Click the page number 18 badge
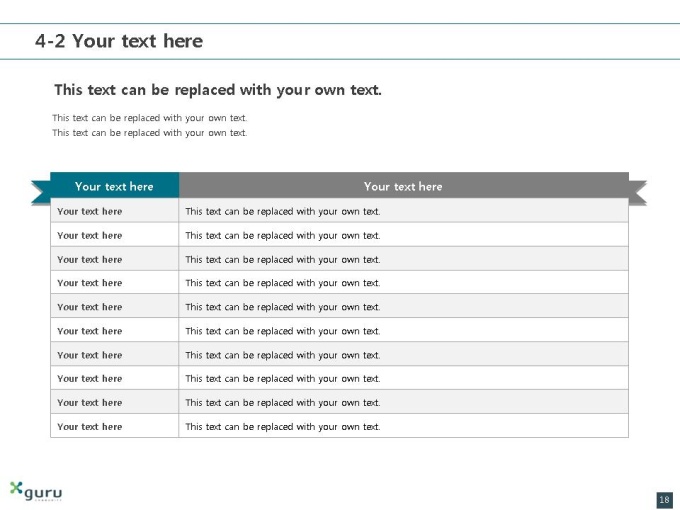 pos(664,500)
